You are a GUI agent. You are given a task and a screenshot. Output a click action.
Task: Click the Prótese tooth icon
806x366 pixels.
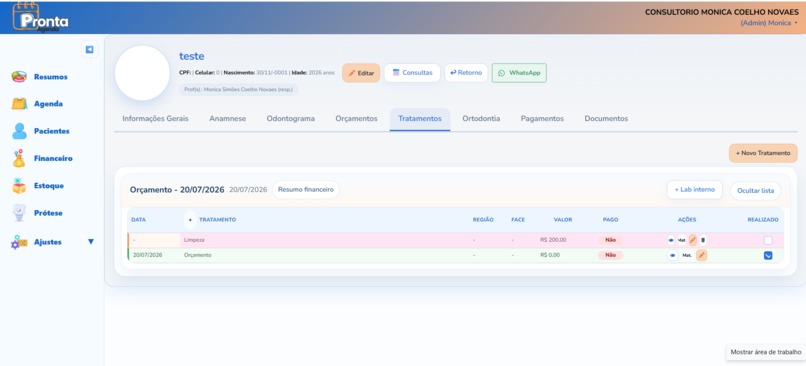[19, 213]
